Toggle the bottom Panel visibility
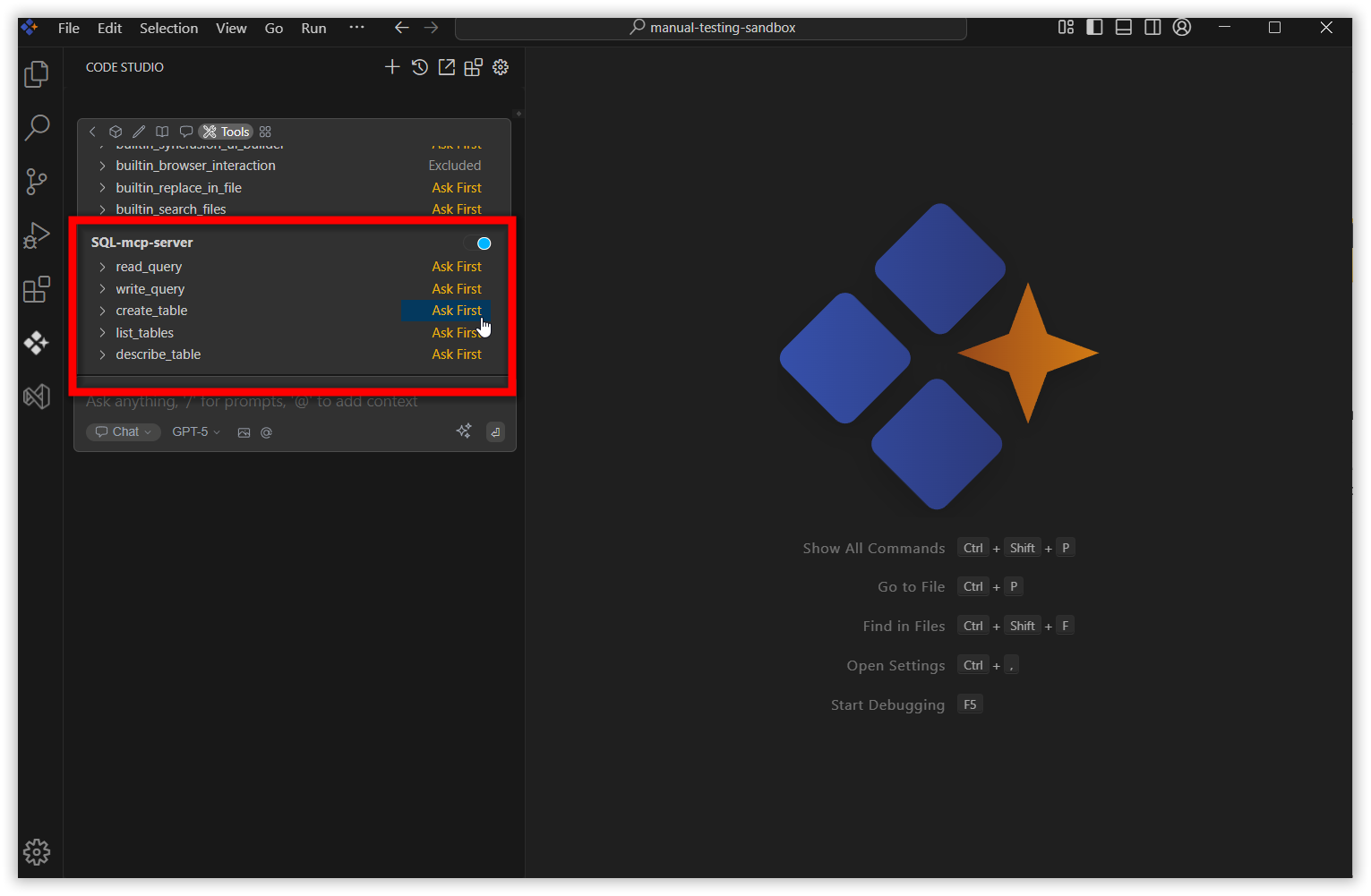This screenshot has width=1371, height=896. point(1124,28)
